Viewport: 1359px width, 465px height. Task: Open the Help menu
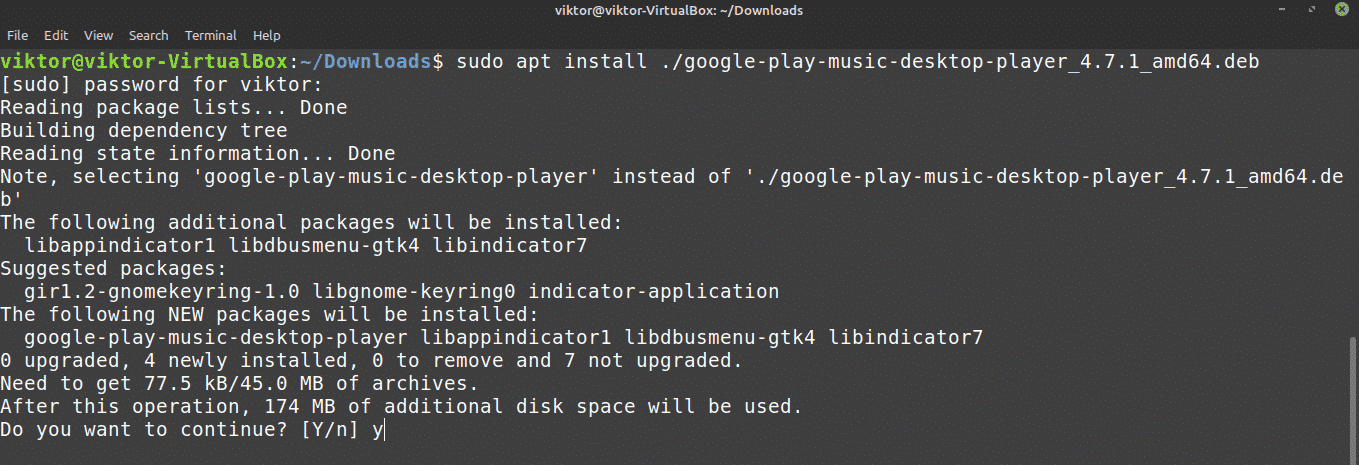point(267,35)
